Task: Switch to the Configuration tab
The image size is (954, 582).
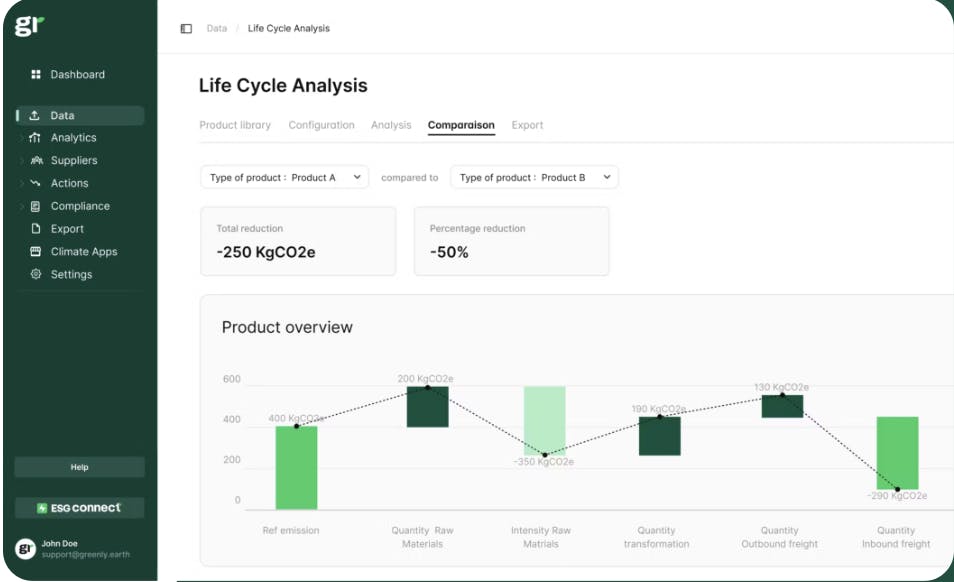Action: [x=322, y=125]
